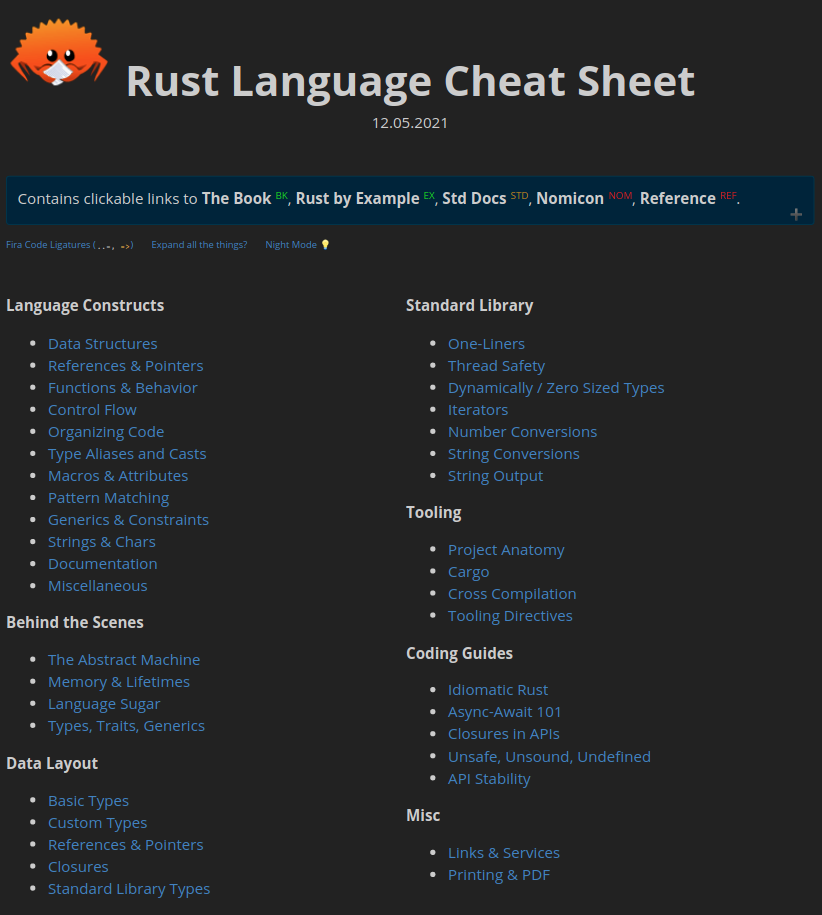The image size is (822, 915).
Task: Navigate to Cargo under Tooling
Action: click(468, 572)
